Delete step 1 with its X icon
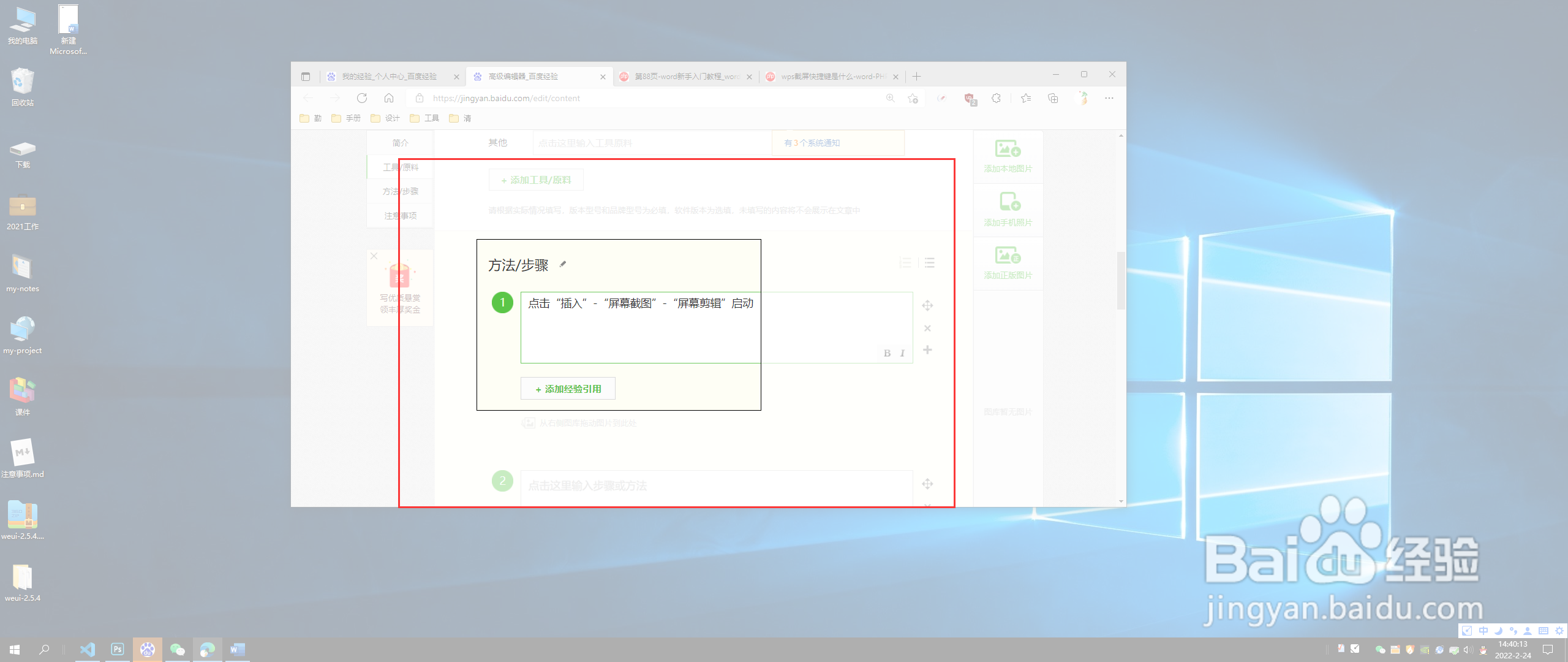Viewport: 1568px width, 662px height. pyautogui.click(x=927, y=329)
